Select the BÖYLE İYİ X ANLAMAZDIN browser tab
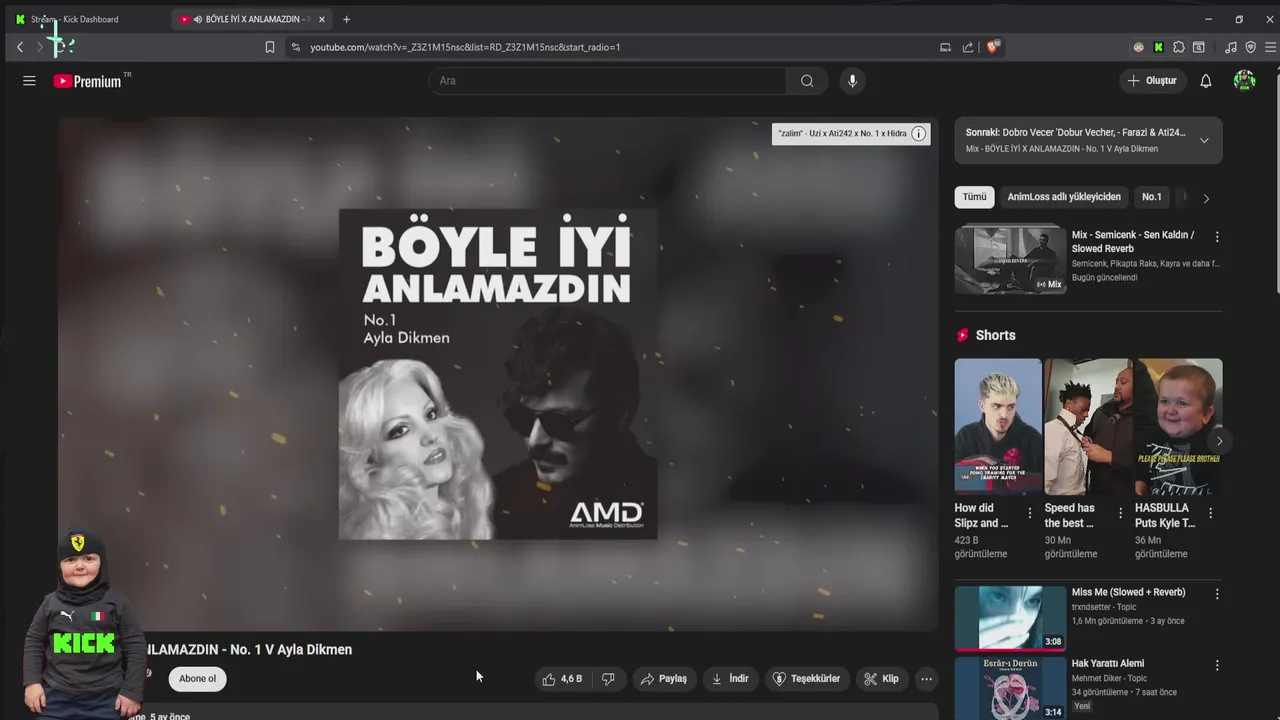The image size is (1280, 720). [250, 19]
